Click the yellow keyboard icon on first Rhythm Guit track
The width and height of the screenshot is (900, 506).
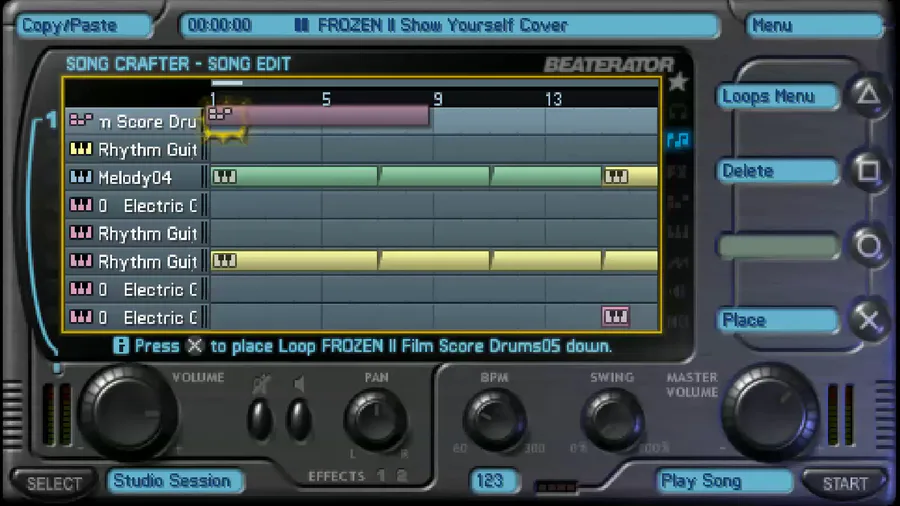[80, 149]
